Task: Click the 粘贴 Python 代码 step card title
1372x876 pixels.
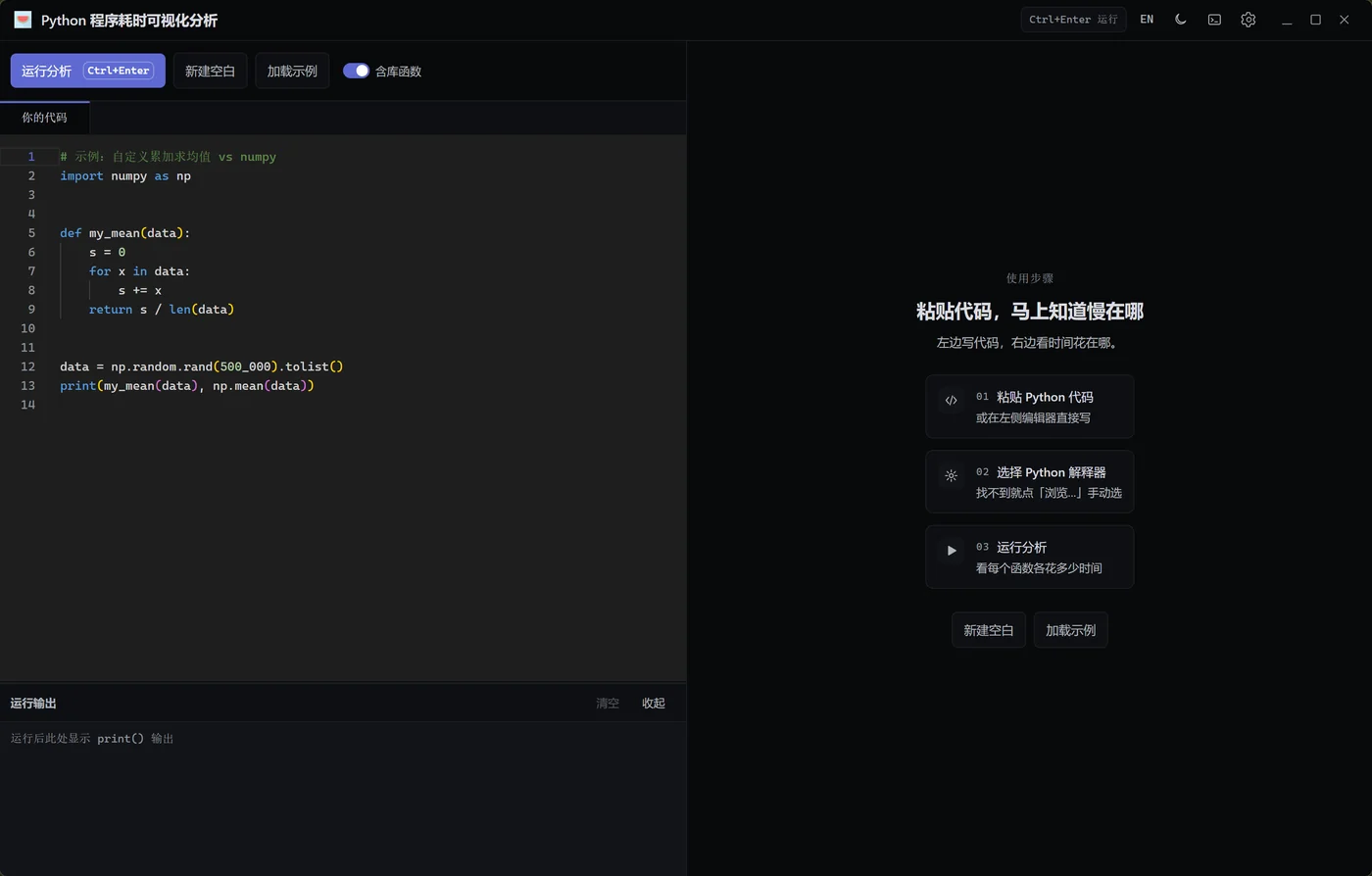Action: point(1045,397)
